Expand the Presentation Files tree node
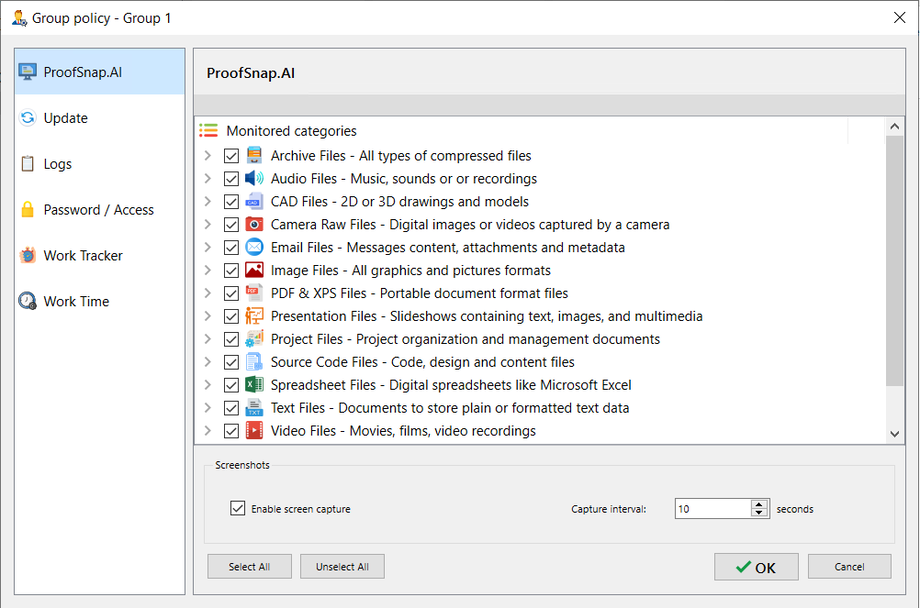Viewport: 920px width, 608px height. tap(208, 316)
